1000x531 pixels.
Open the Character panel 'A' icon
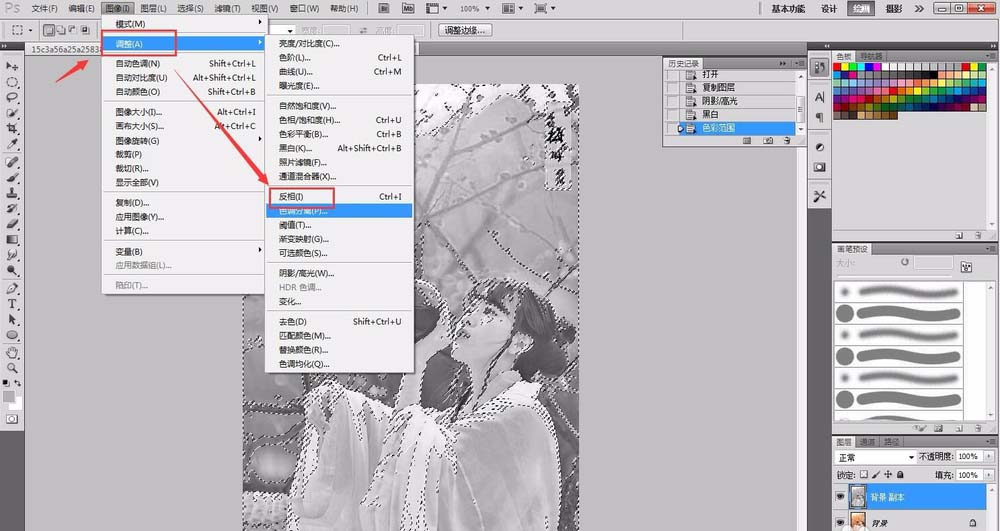pyautogui.click(x=820, y=97)
